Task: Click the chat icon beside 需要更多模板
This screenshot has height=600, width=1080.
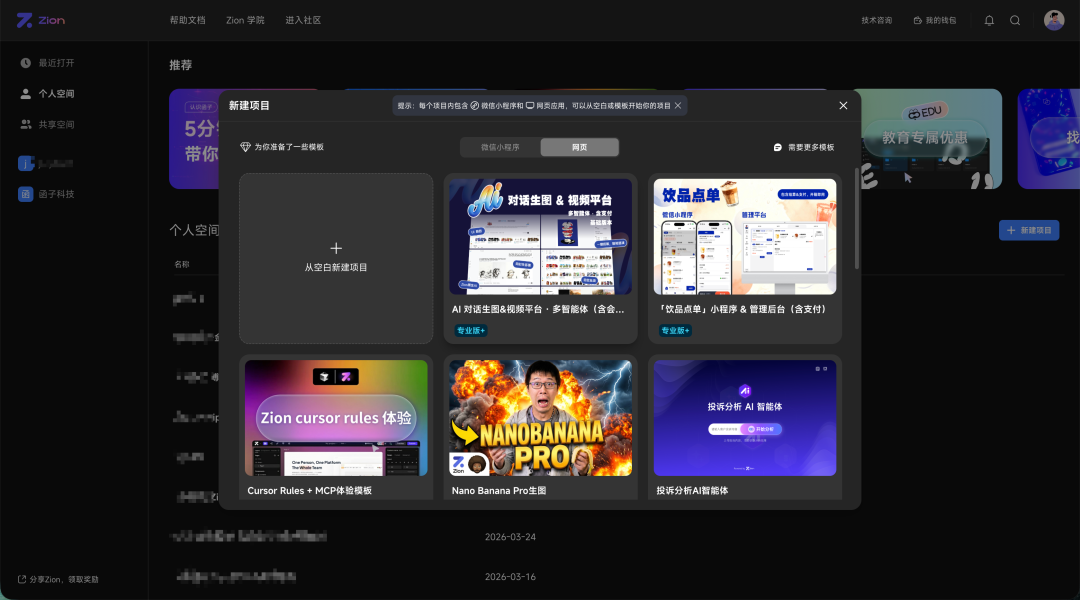Action: coord(778,147)
